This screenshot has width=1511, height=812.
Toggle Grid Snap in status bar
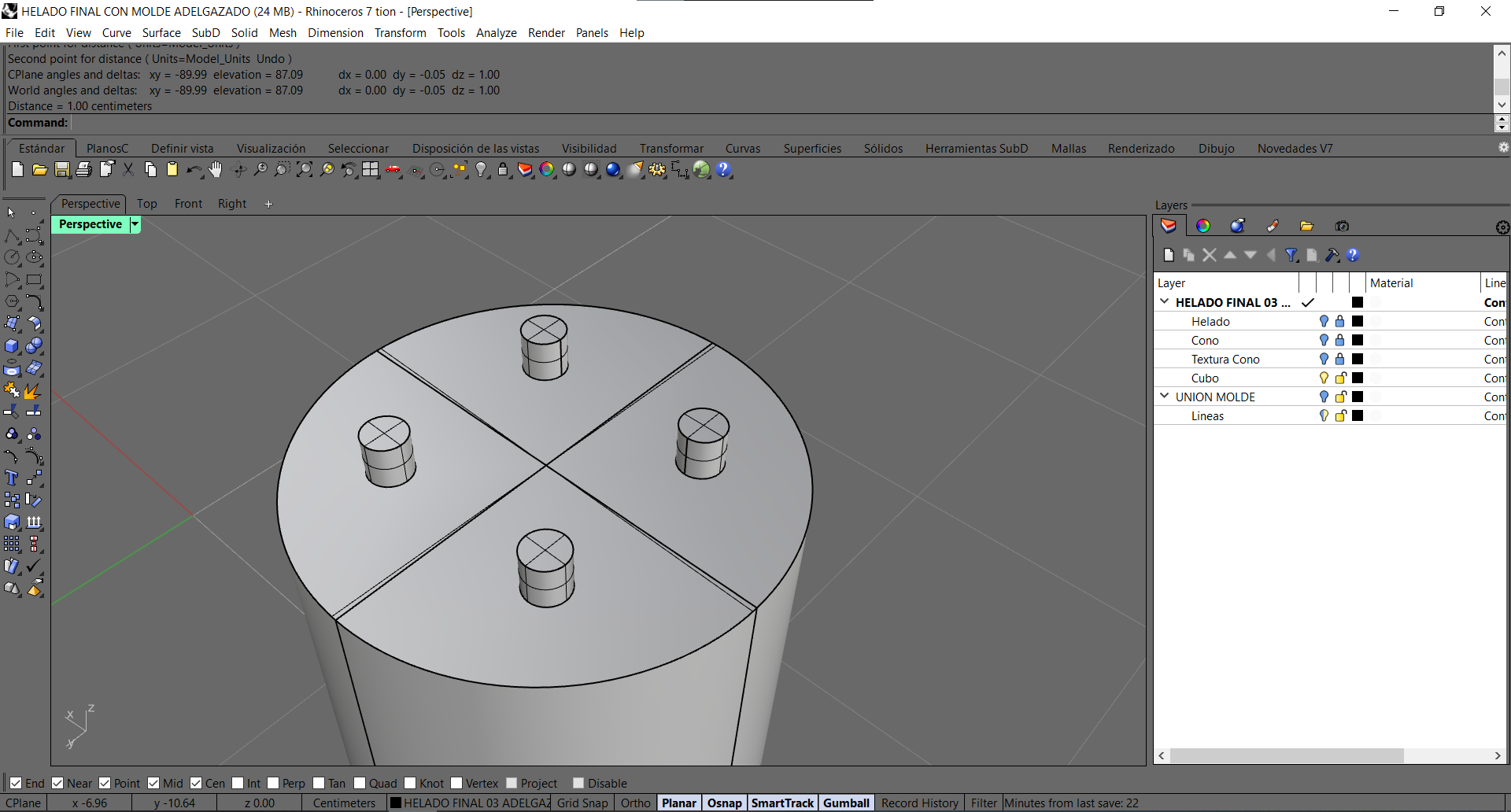[582, 803]
